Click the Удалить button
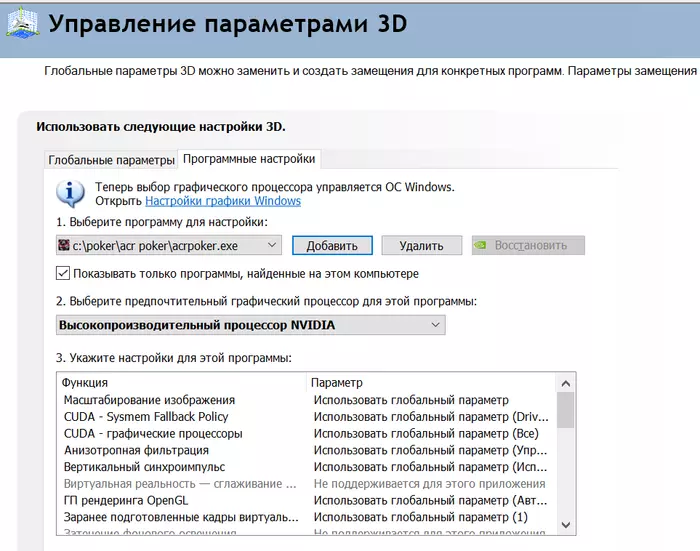The width and height of the screenshot is (700, 551). [x=421, y=246]
